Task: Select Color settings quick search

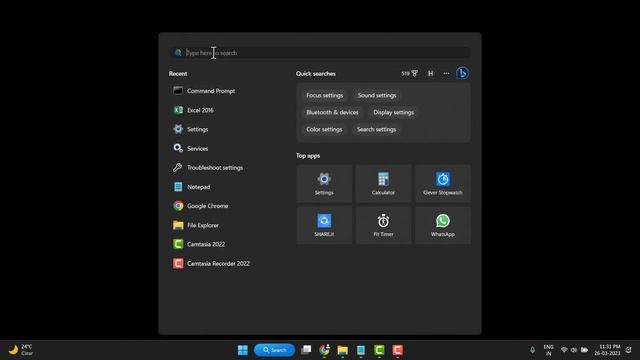Action: tap(324, 129)
